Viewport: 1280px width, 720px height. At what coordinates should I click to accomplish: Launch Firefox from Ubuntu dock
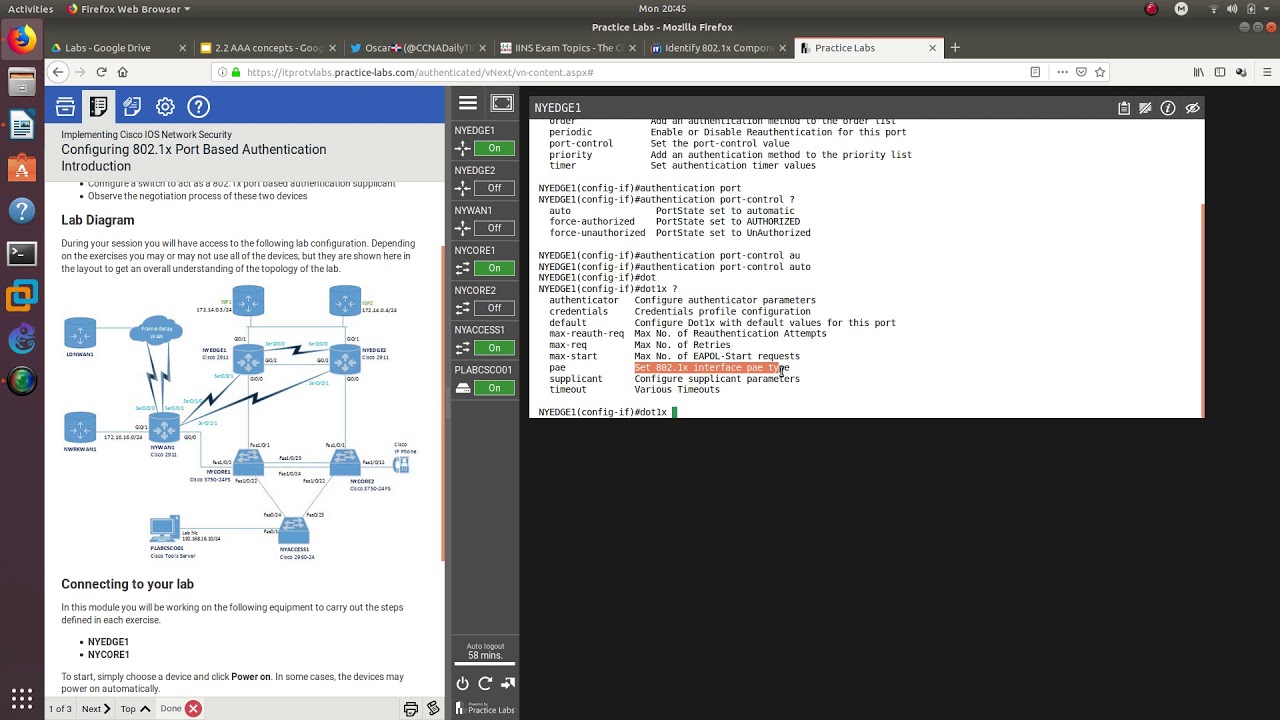(x=21, y=40)
